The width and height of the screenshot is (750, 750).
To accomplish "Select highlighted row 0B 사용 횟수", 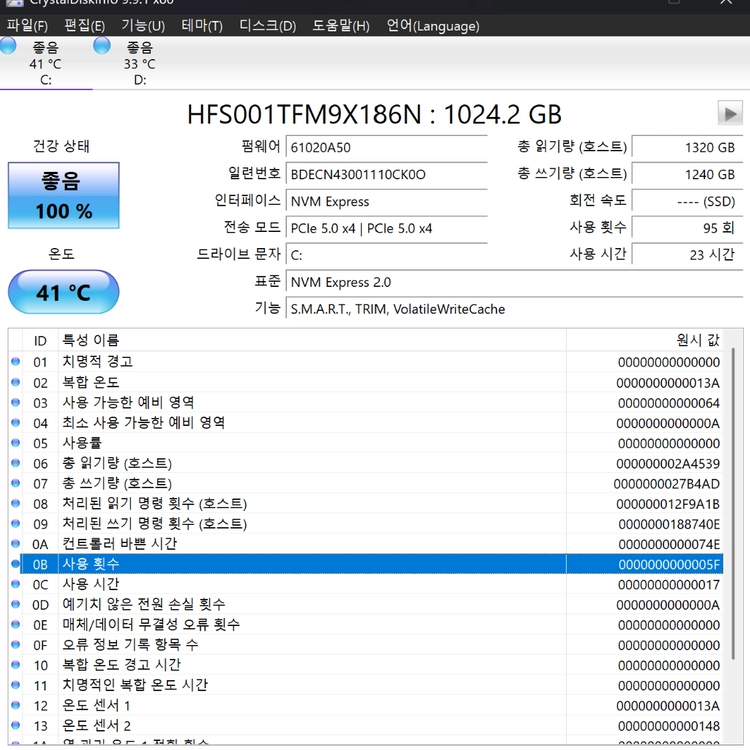I will pyautogui.click(x=366, y=564).
